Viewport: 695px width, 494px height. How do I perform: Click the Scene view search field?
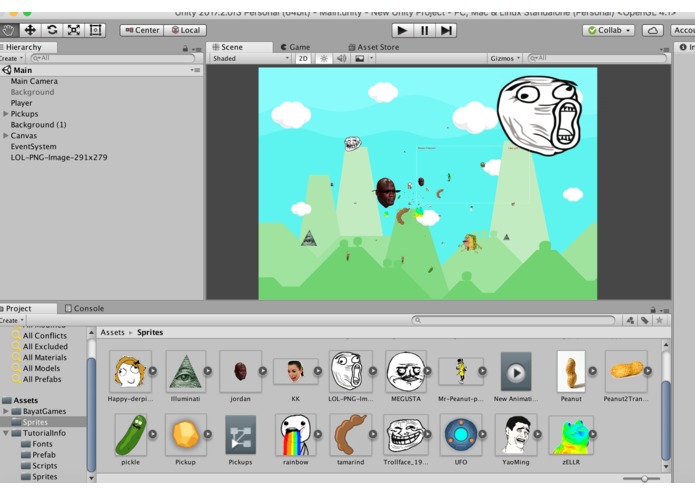[597, 58]
